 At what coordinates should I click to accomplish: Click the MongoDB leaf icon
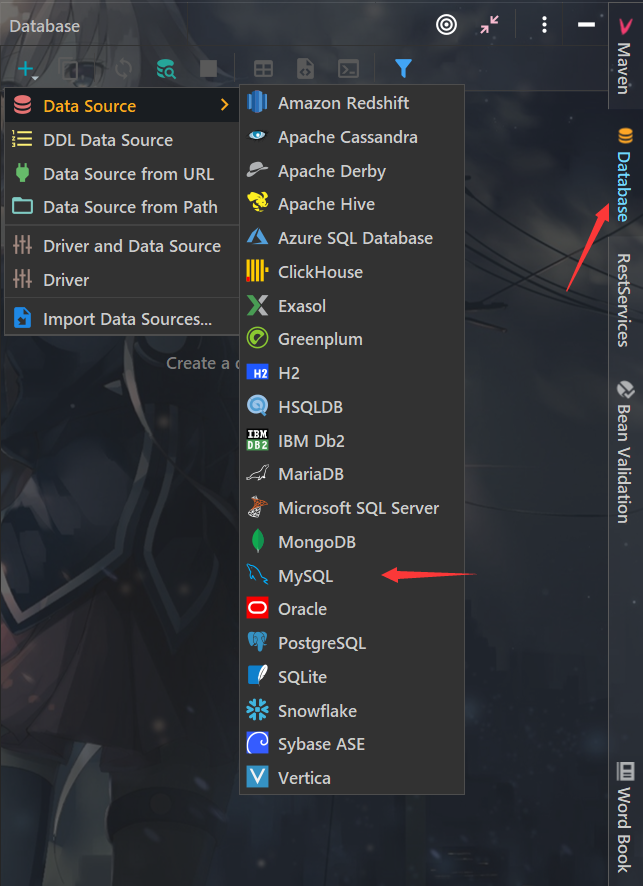click(x=258, y=541)
